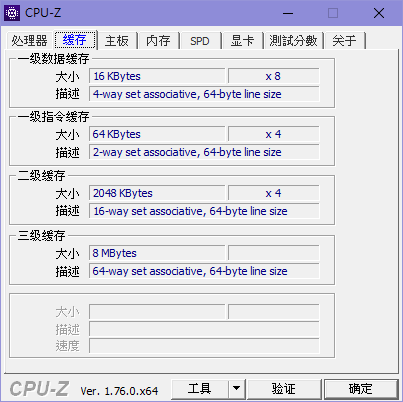Click the empty count field in 三级缓存
The image size is (403, 402).
point(273,253)
